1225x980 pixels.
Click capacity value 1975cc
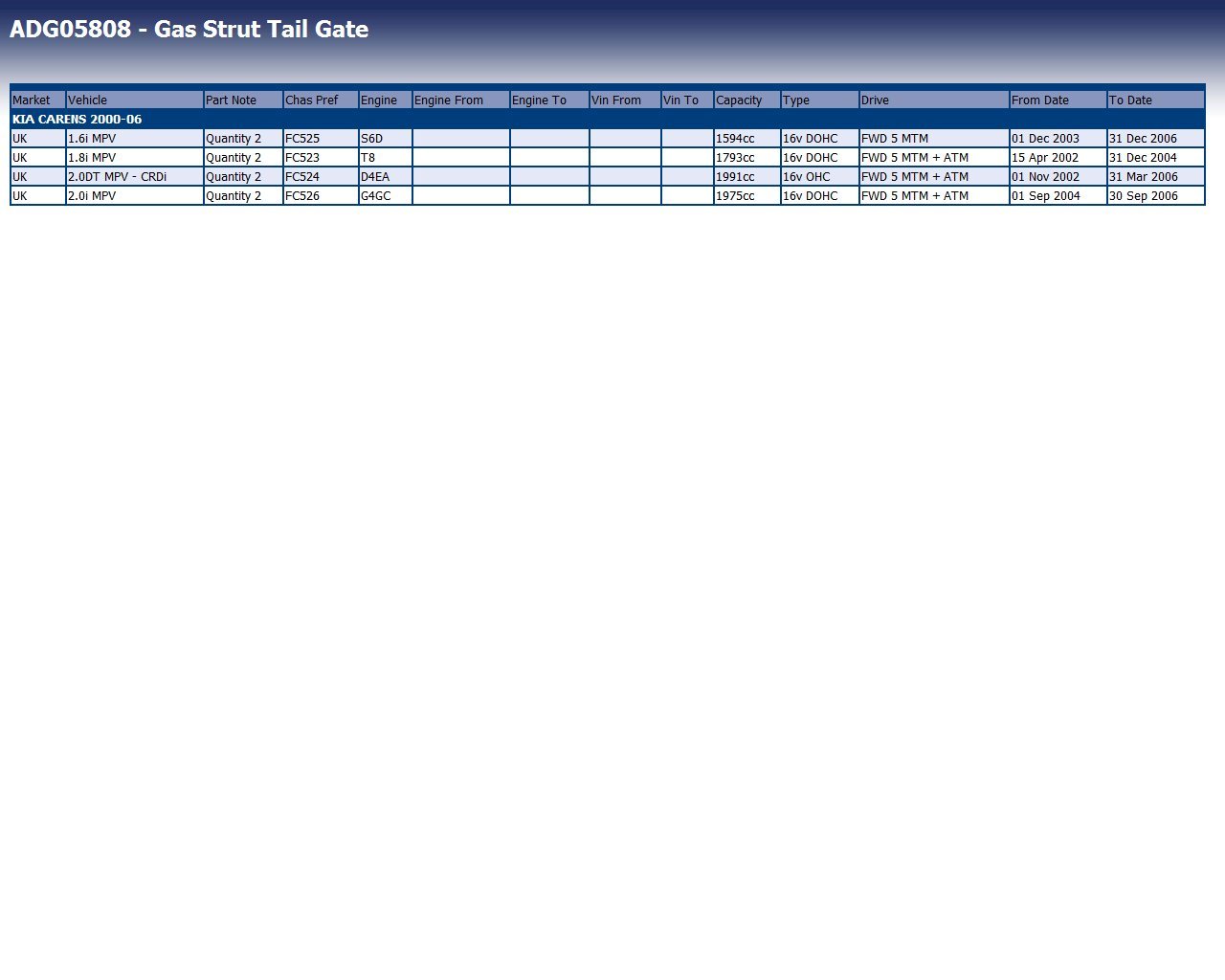coord(747,195)
